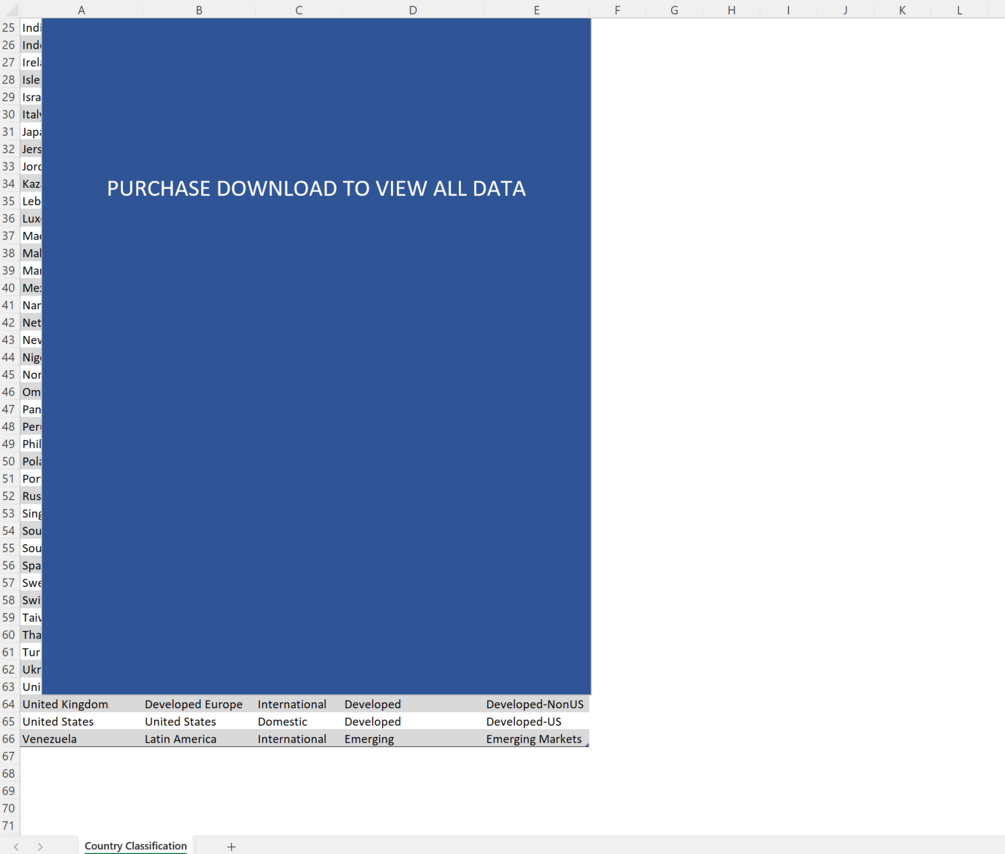Click the United States cell in column B

(199, 721)
